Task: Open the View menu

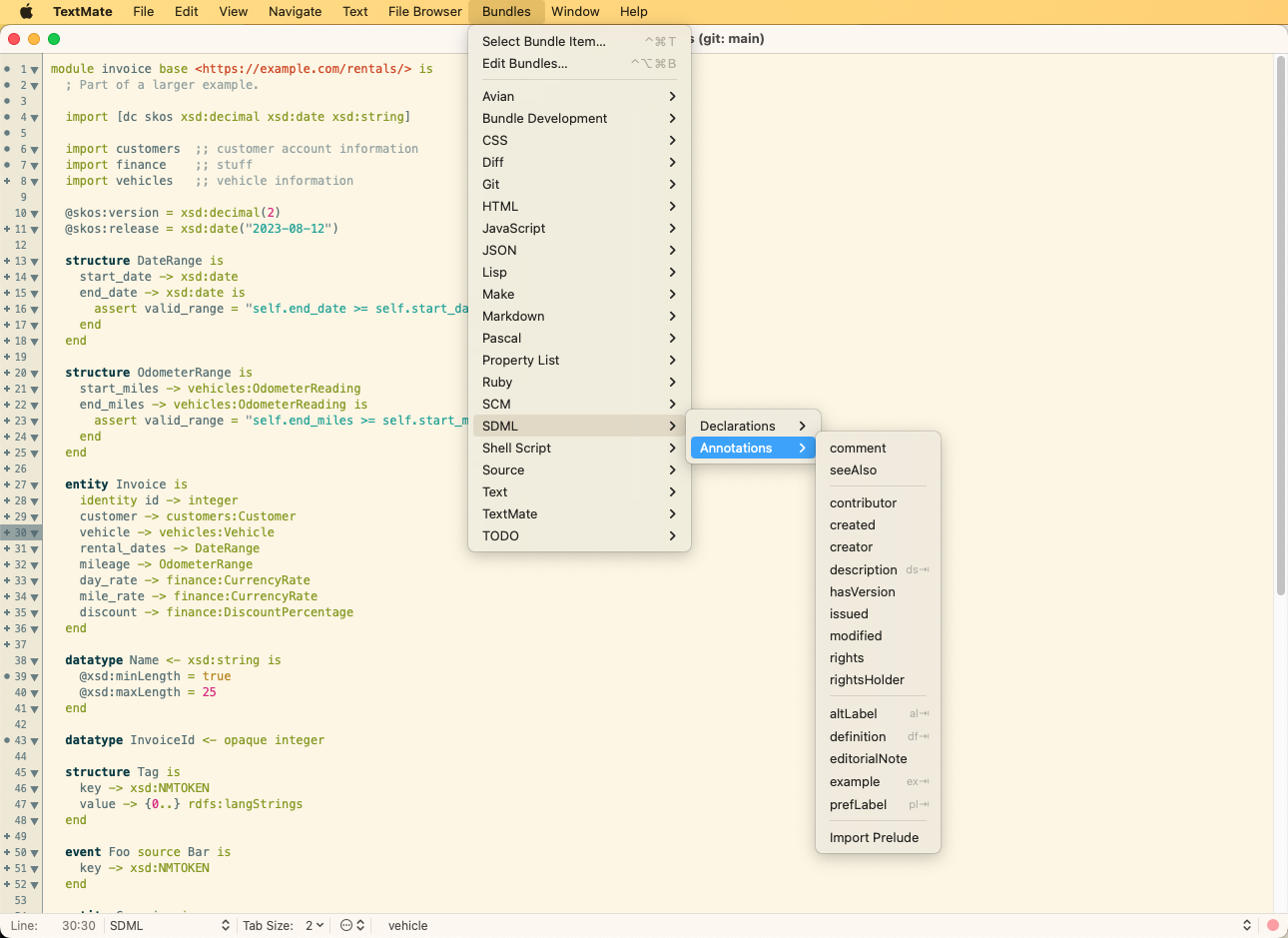Action: pyautogui.click(x=234, y=11)
